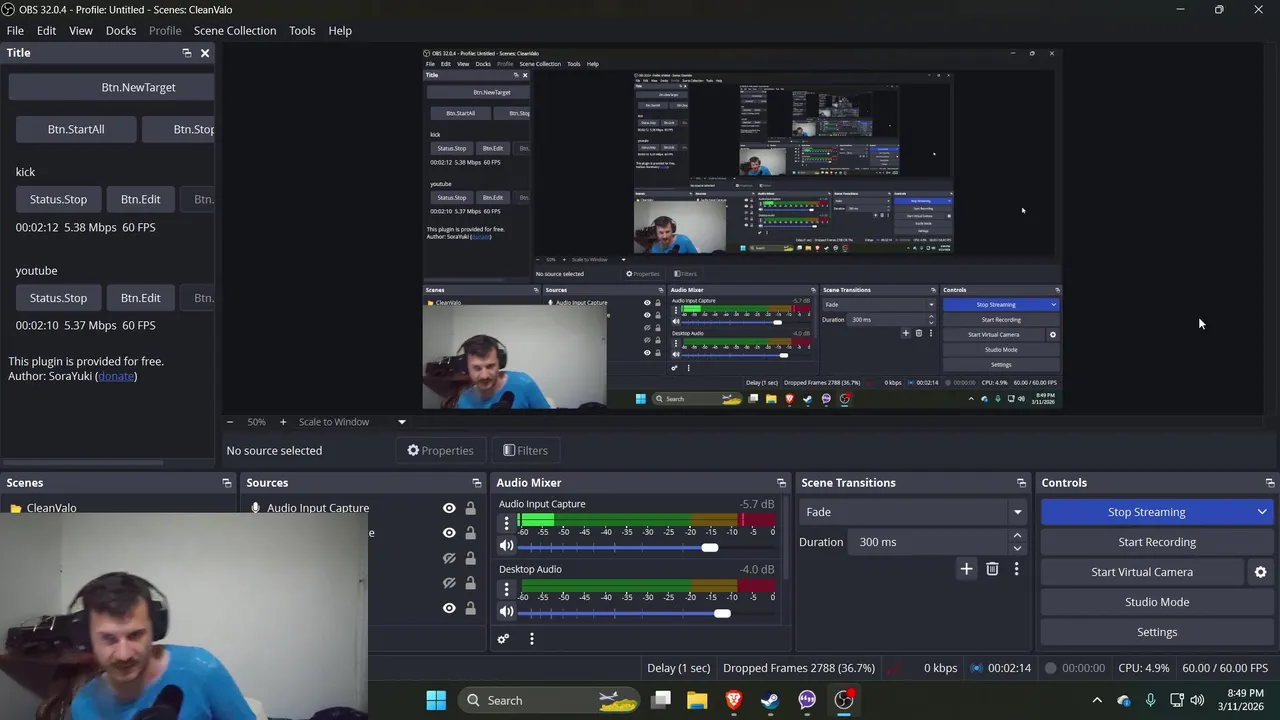Image resolution: width=1280 pixels, height=720 pixels.
Task: Pop out the Audio Mixer dock
Action: (781, 483)
